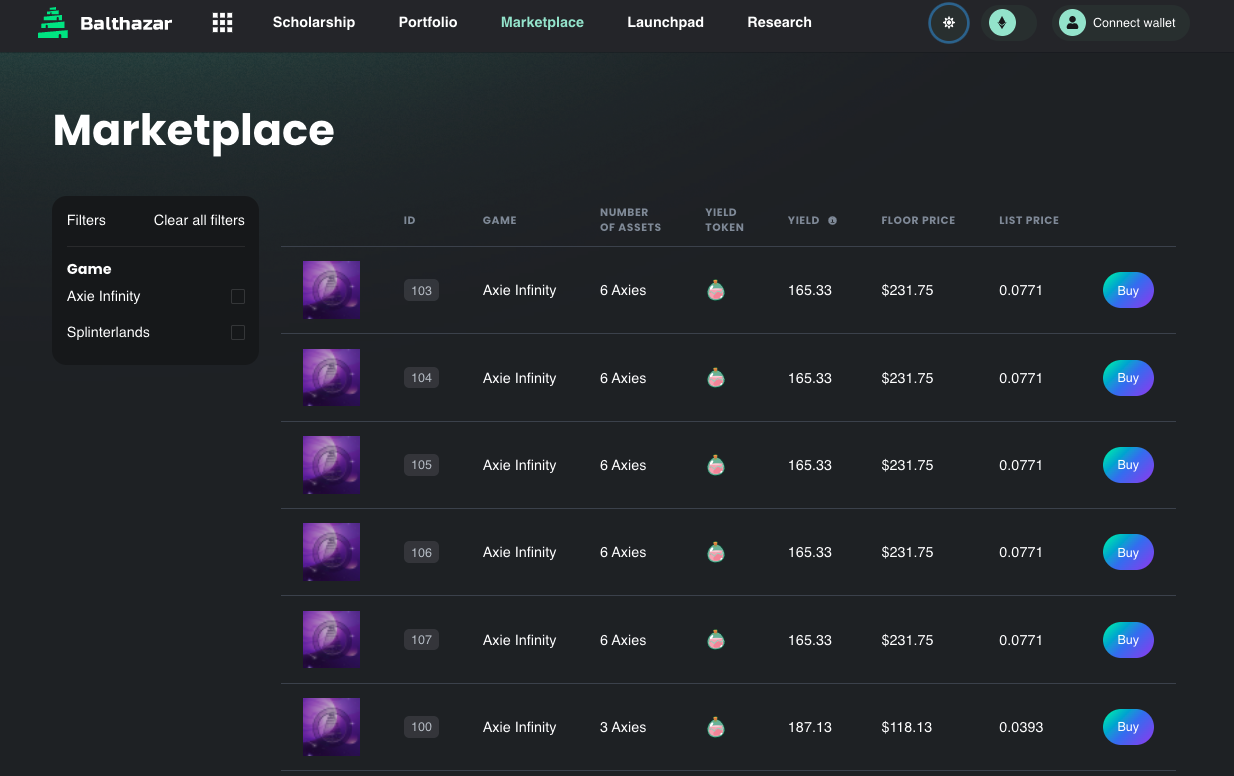Buy the listing with ID 100
This screenshot has height=776, width=1234.
pyautogui.click(x=1128, y=727)
